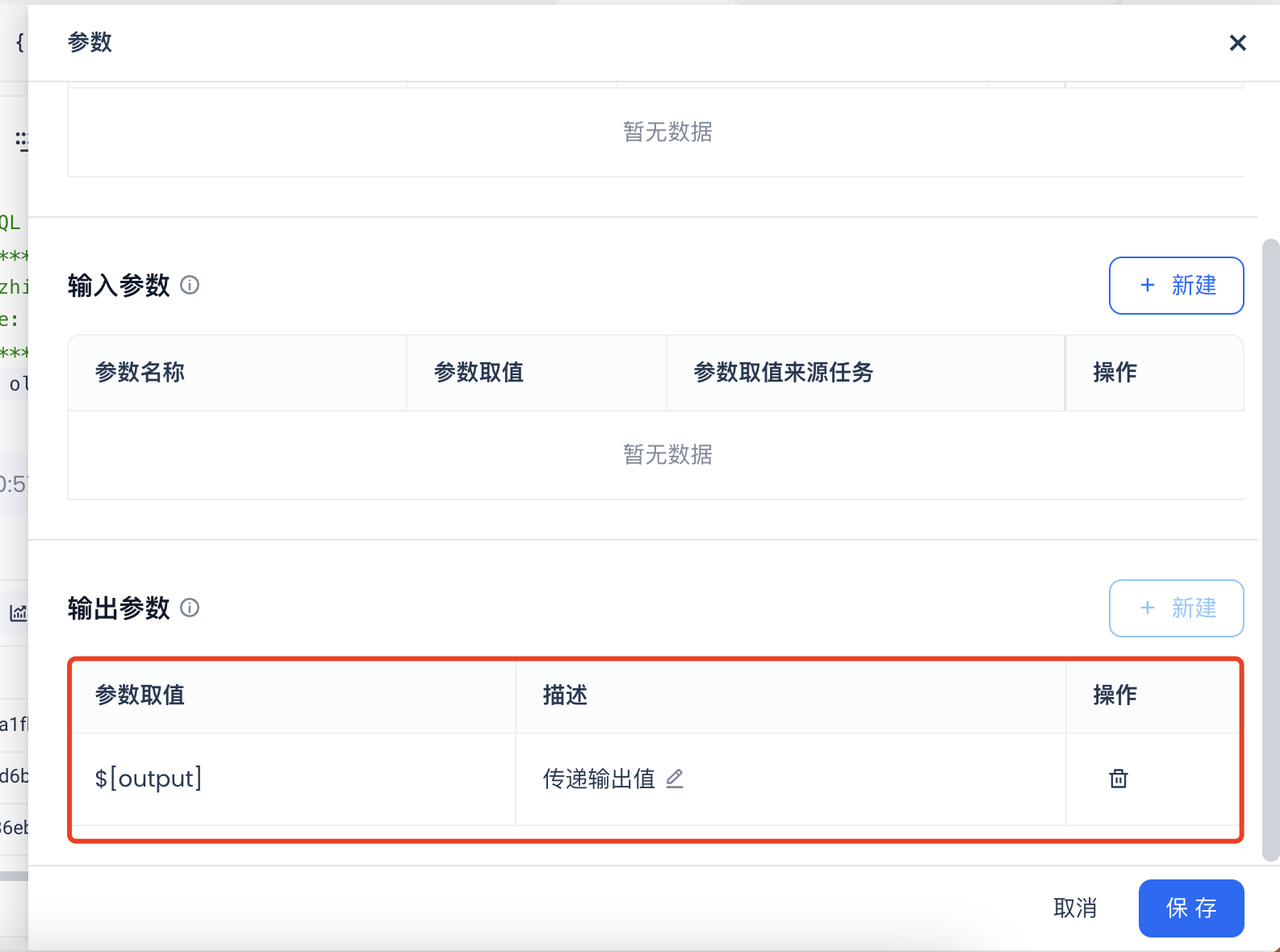Click the 描述 column header
The image size is (1280, 952).
565,695
